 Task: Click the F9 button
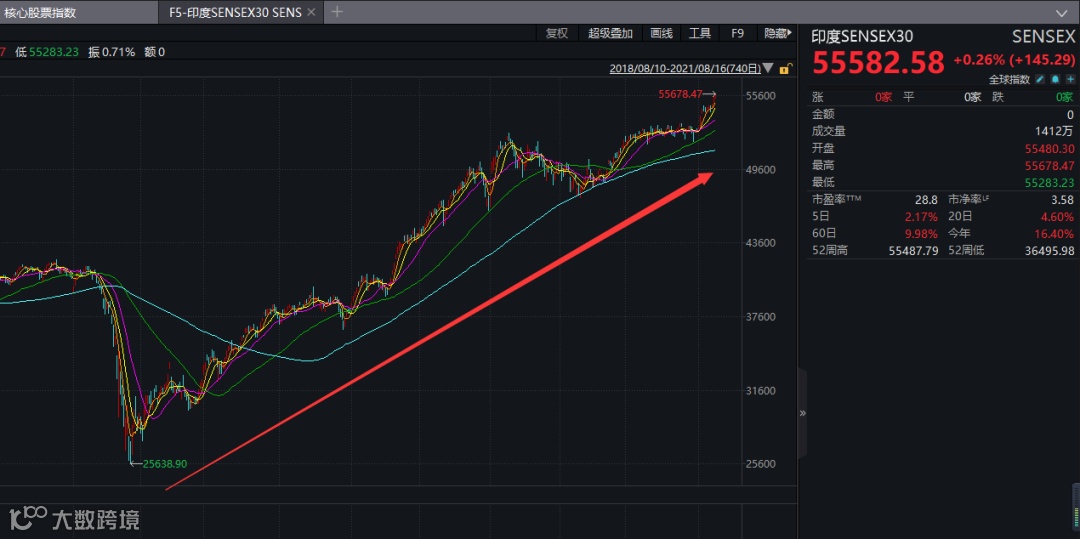point(738,33)
